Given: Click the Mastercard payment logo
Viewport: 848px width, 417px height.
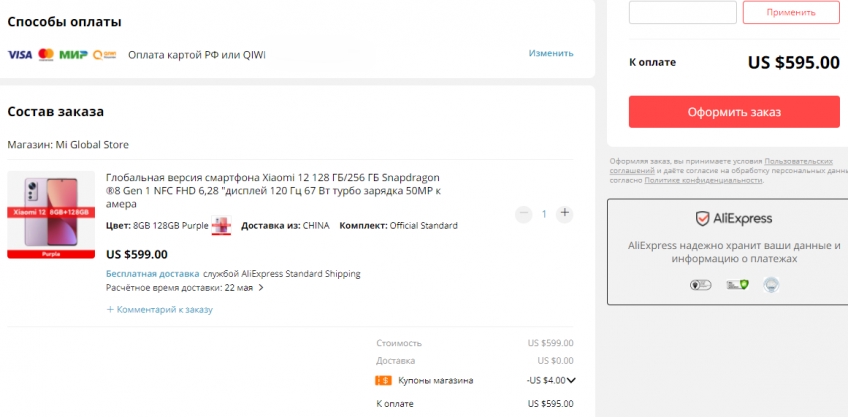Looking at the screenshot, I should [46, 54].
